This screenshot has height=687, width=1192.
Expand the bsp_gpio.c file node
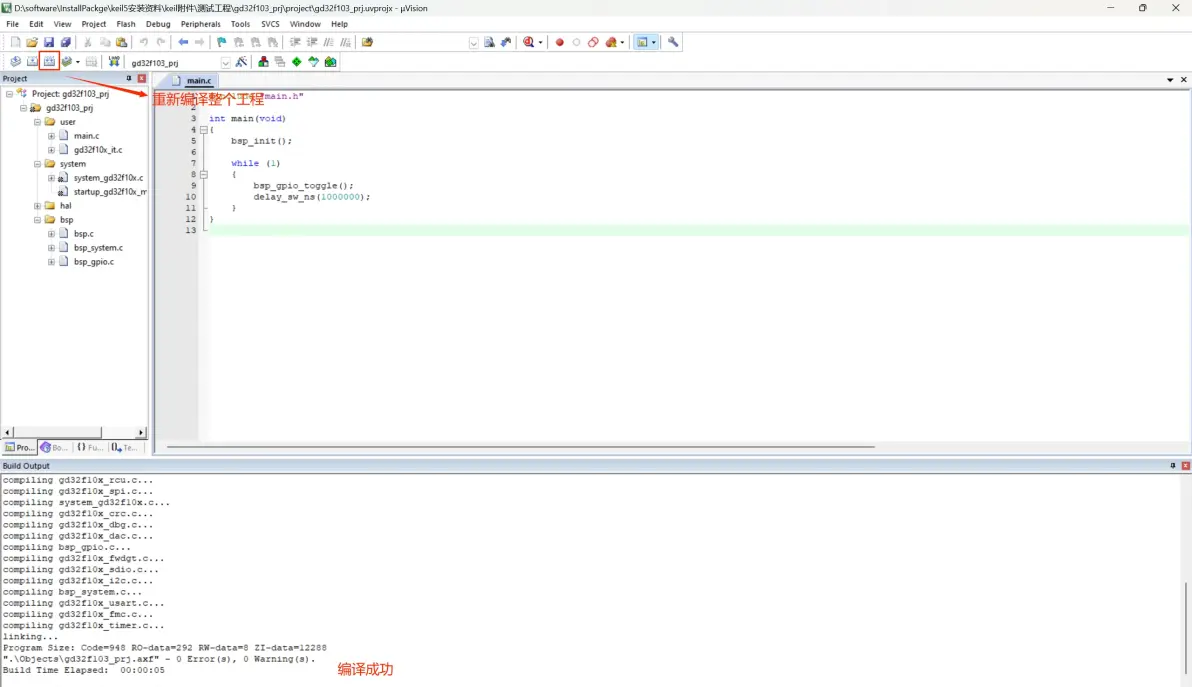[51, 262]
